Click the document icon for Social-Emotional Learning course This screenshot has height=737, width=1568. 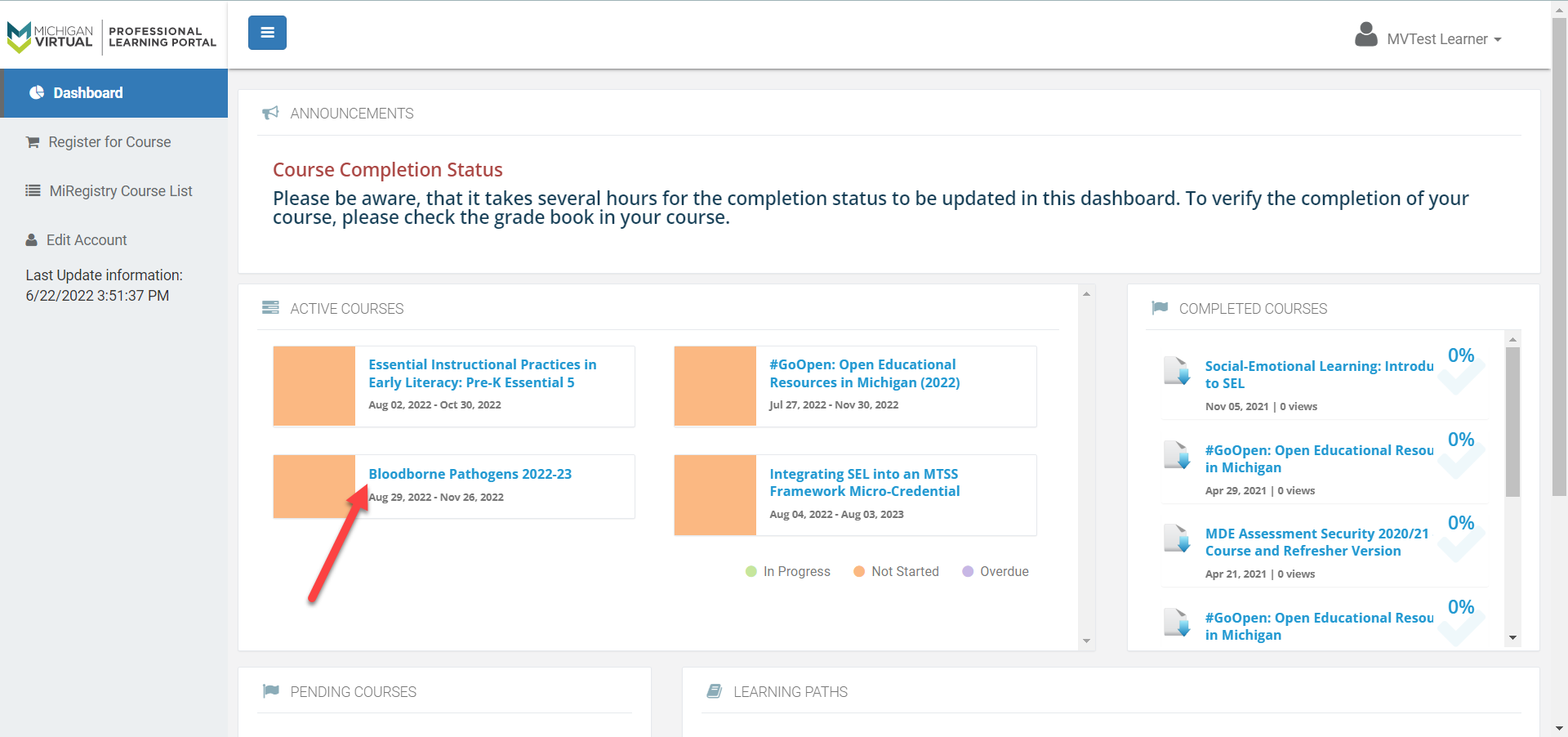tap(1177, 370)
